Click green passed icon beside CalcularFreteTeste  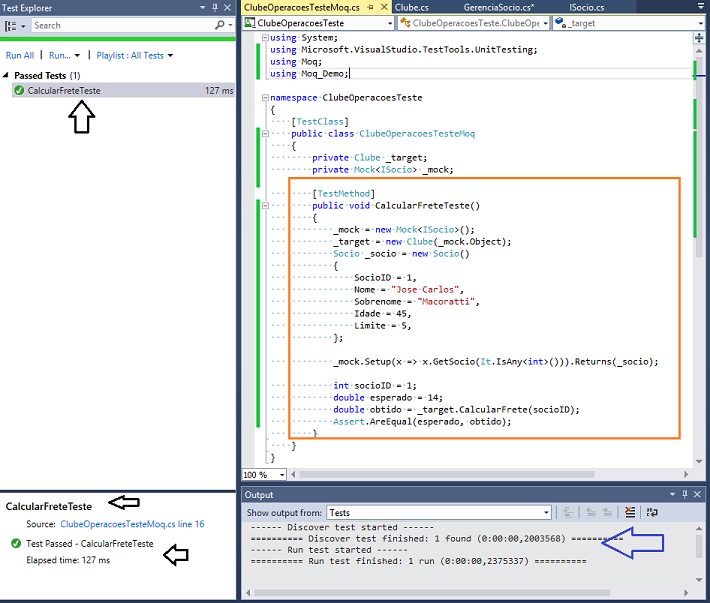[19, 91]
